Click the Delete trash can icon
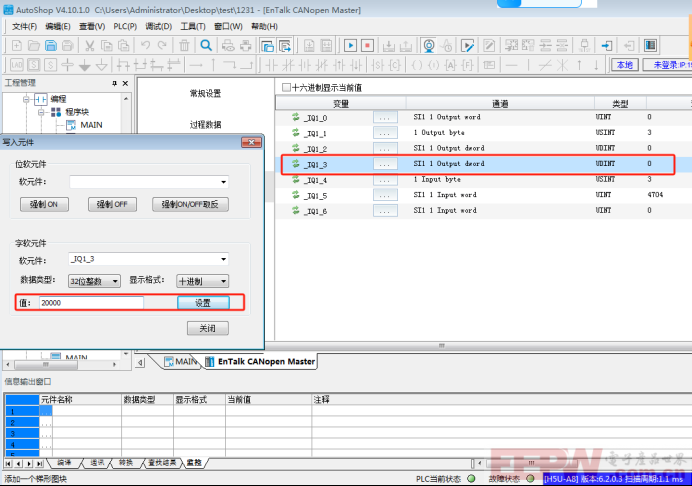This screenshot has width=692, height=486. [x=184, y=45]
